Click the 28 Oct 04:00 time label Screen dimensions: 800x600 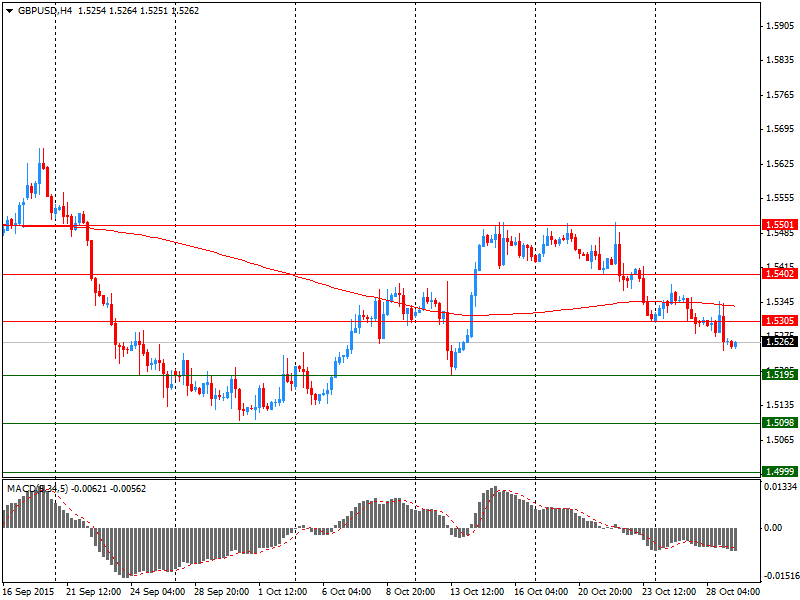point(733,592)
